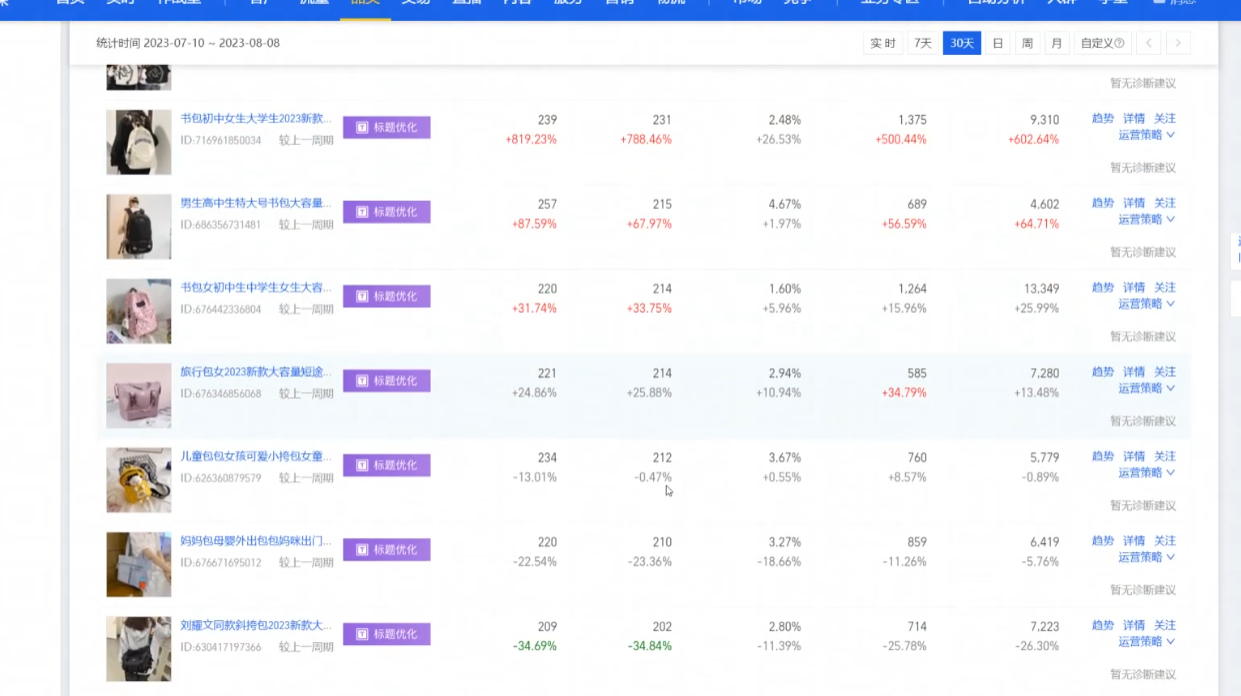Image resolution: width=1241 pixels, height=696 pixels.
Task: Open the white backpack product thumbnail
Action: (x=139, y=142)
